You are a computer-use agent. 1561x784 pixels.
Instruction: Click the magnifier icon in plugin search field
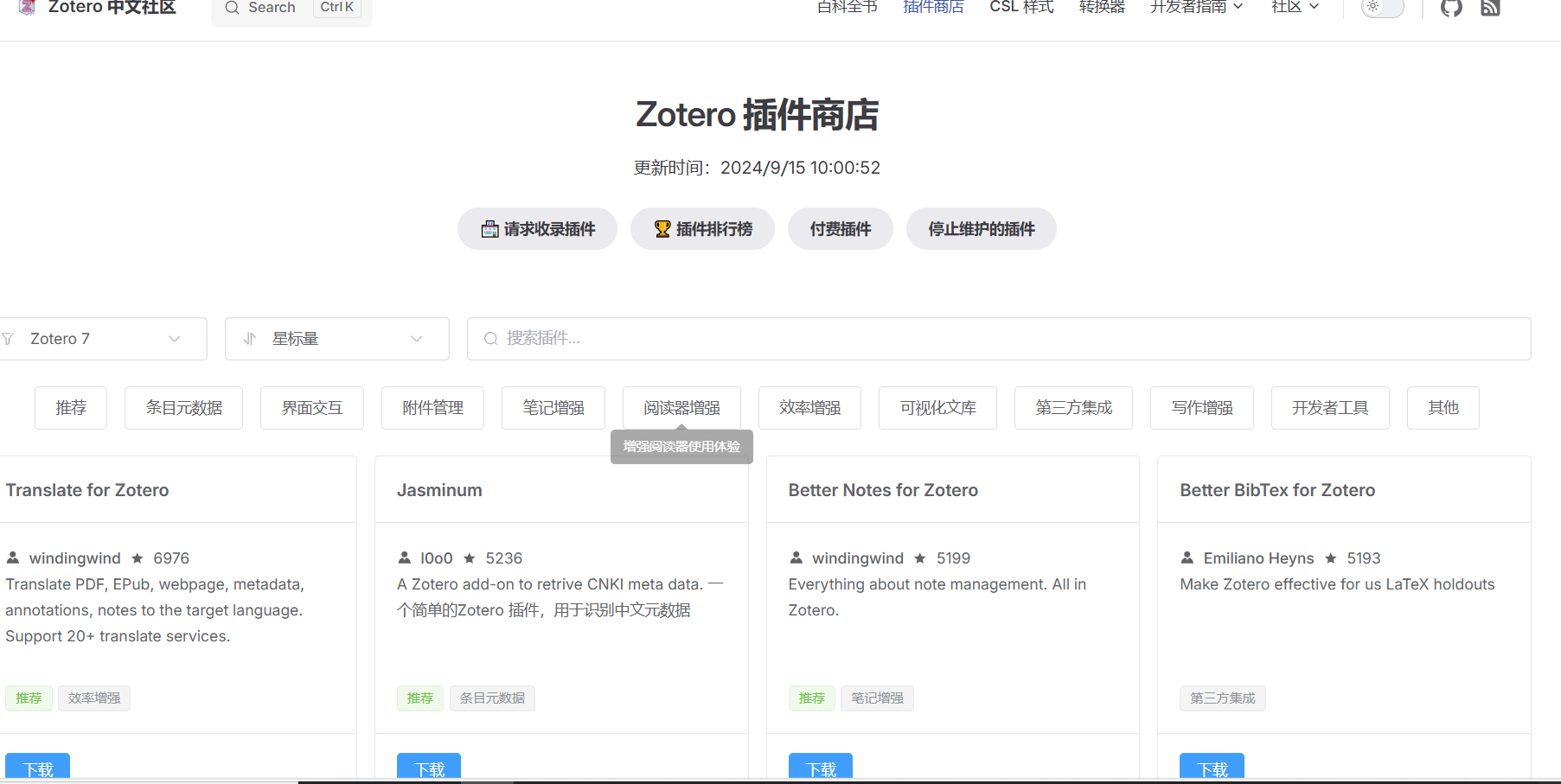(x=490, y=339)
